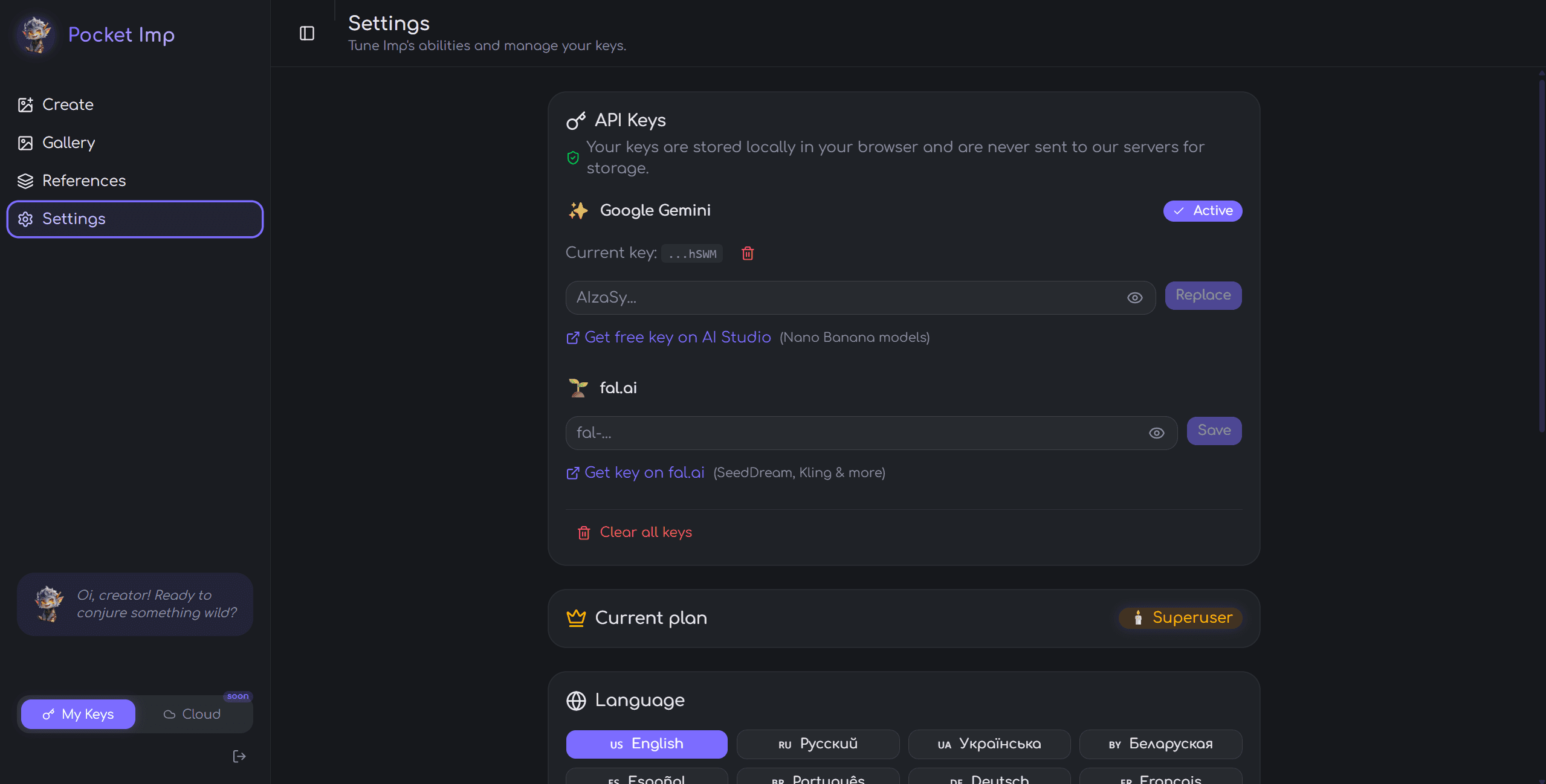Click the Active status badge

1202,211
